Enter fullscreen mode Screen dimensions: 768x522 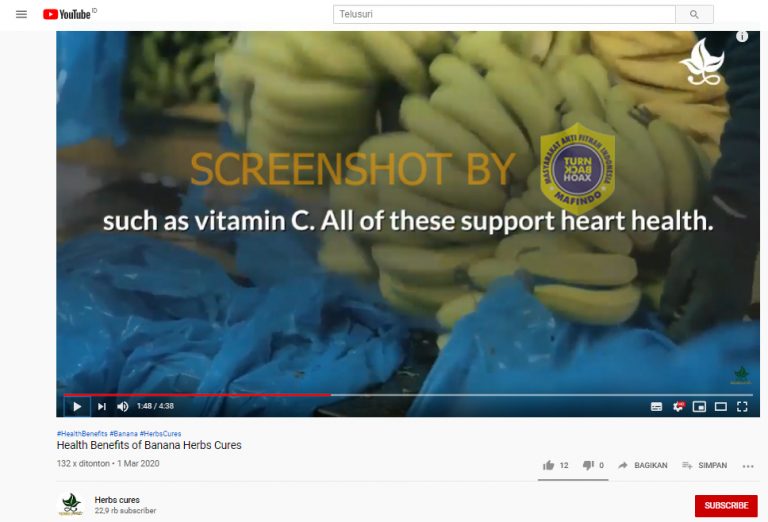pos(742,406)
